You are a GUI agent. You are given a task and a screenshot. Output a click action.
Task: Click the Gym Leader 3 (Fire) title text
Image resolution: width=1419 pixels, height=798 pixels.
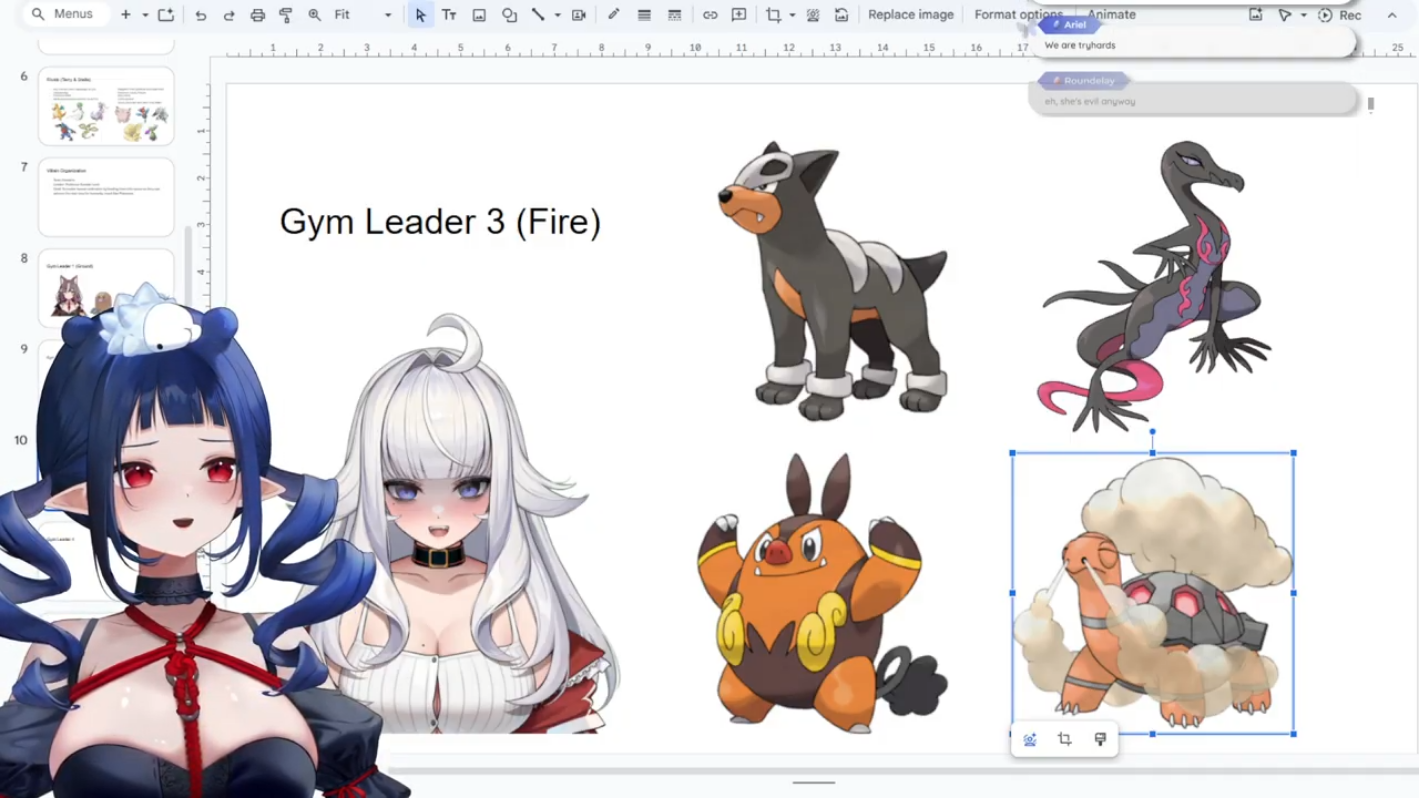tap(440, 221)
